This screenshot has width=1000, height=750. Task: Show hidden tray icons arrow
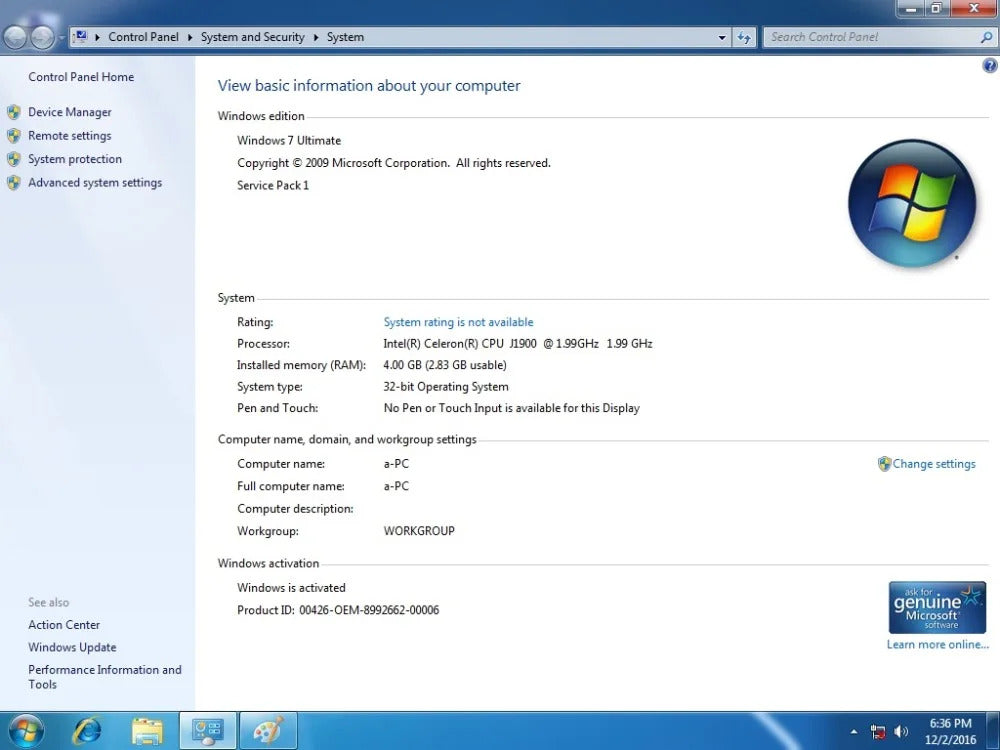click(x=853, y=731)
